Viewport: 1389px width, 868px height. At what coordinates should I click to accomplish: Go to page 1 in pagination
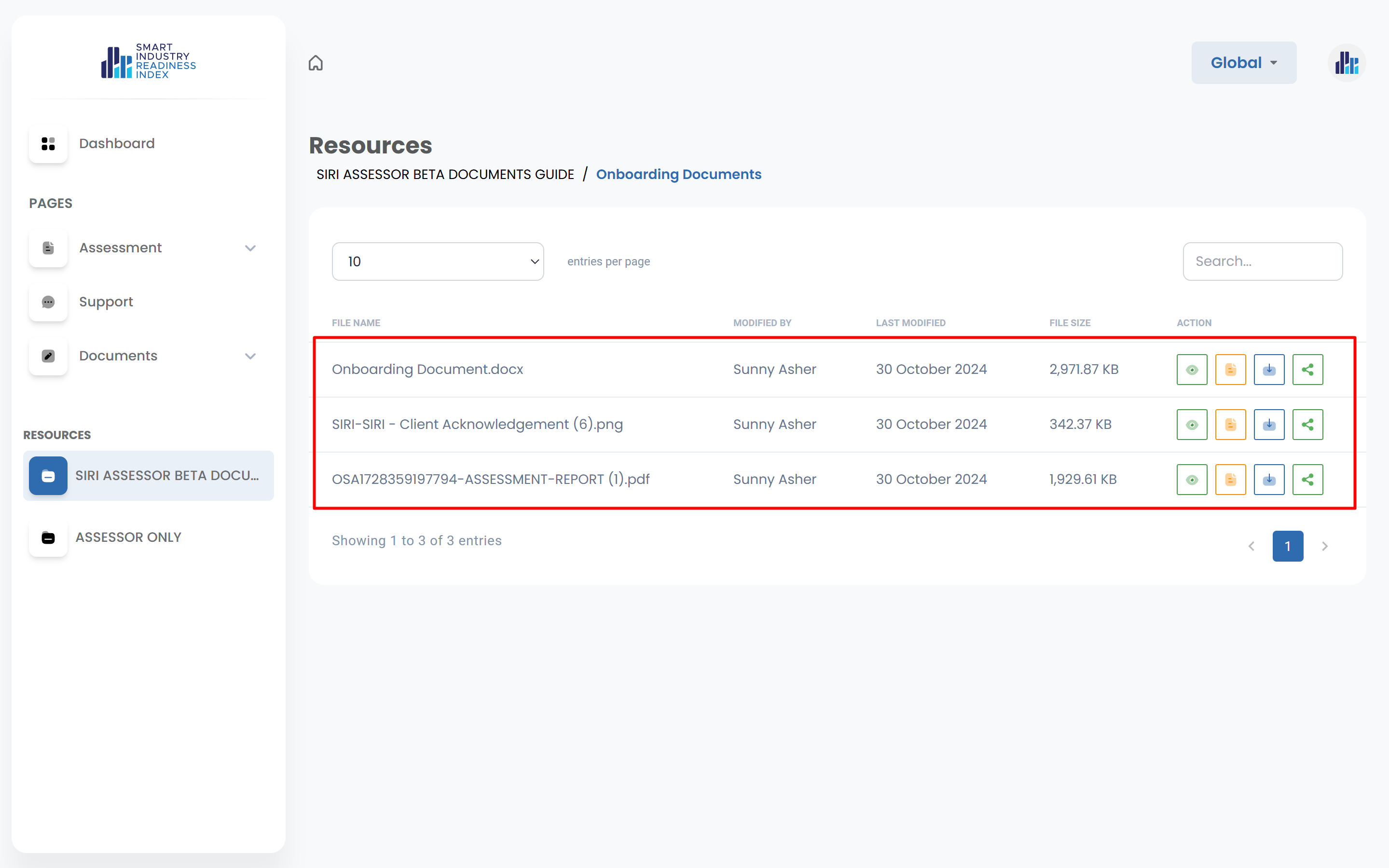click(1287, 546)
